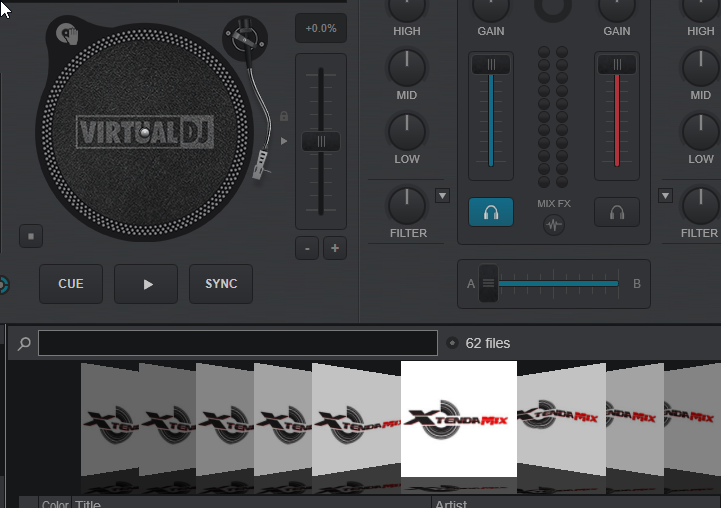Click the +0.0% pitch display
This screenshot has width=721, height=508.
tap(321, 29)
